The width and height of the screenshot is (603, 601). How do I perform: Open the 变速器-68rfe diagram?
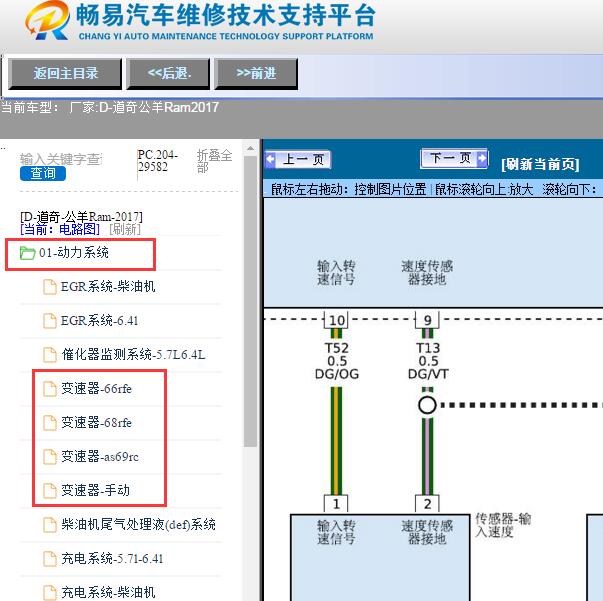click(x=96, y=423)
